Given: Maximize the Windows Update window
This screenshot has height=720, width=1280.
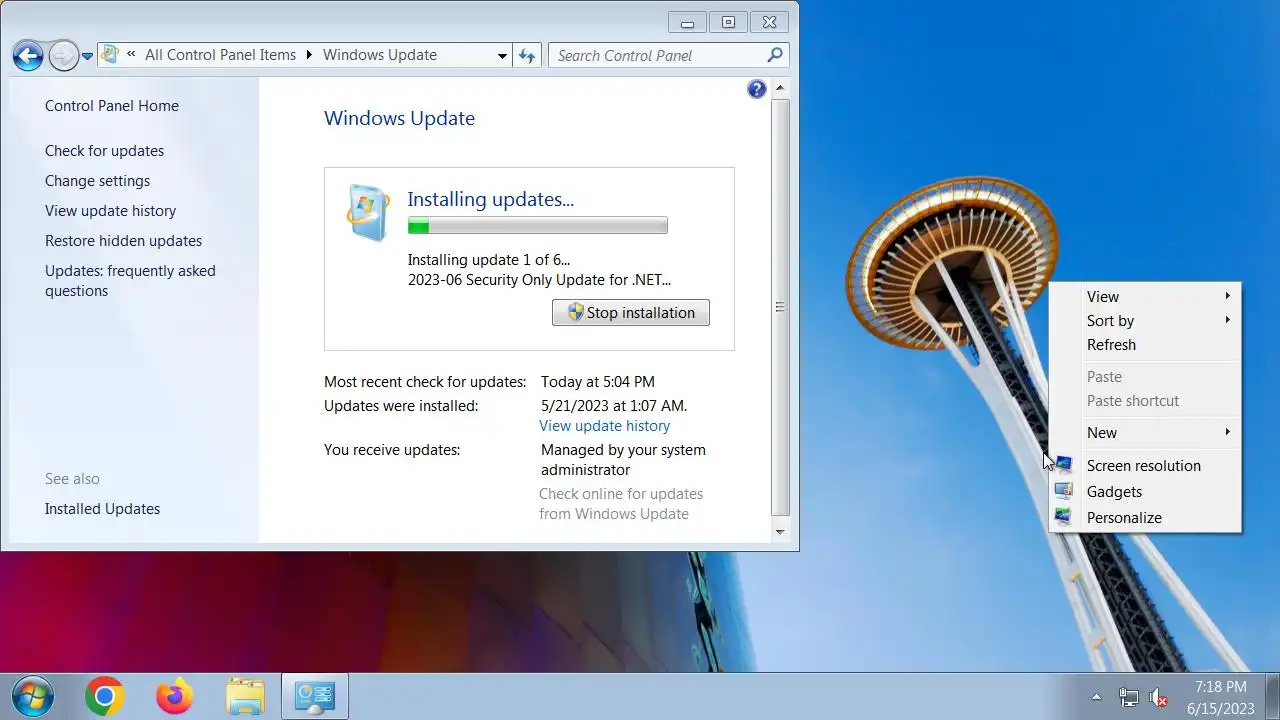Looking at the screenshot, I should coord(728,22).
